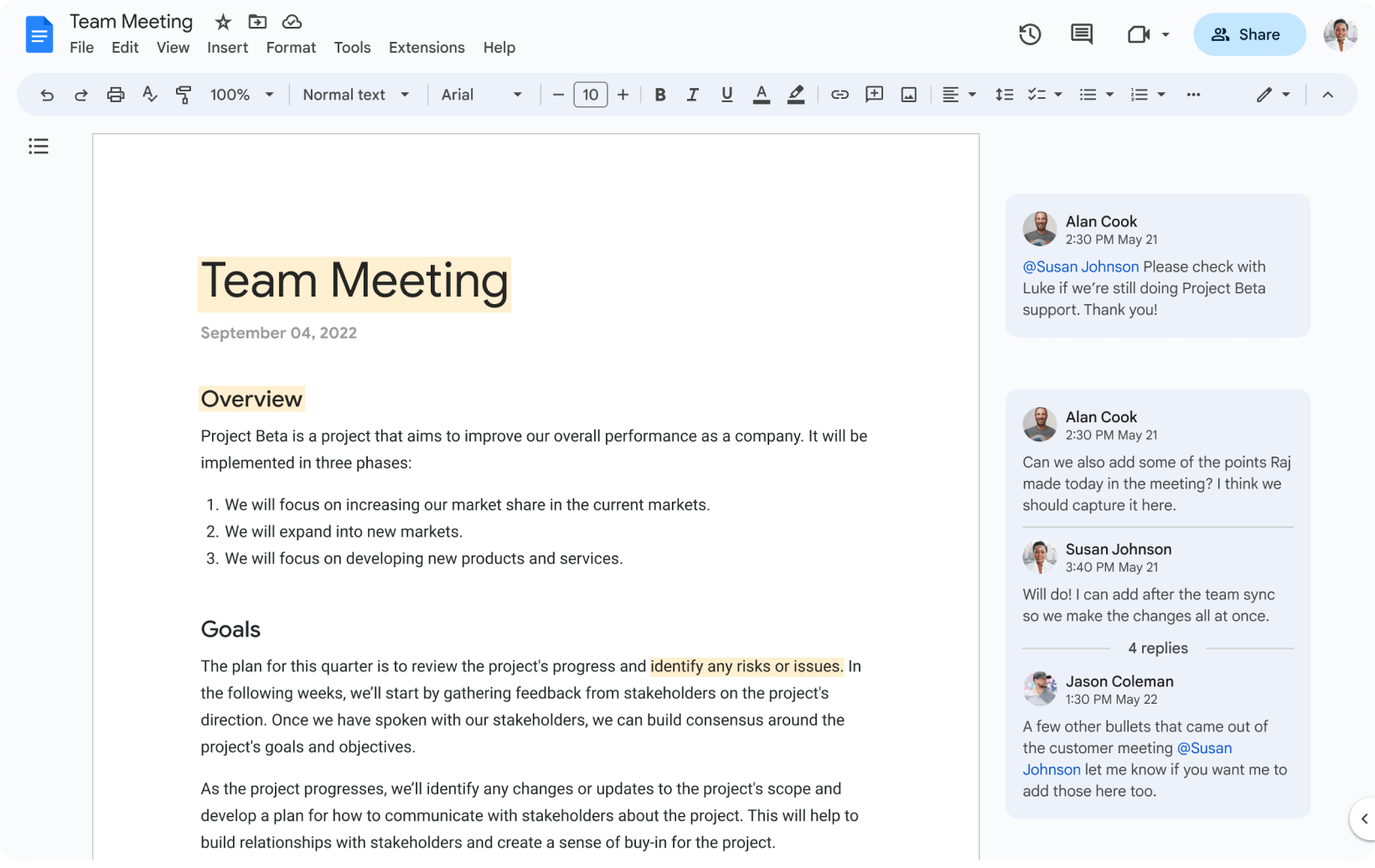
Task: Expand the 4 replies thread
Action: click(1158, 648)
